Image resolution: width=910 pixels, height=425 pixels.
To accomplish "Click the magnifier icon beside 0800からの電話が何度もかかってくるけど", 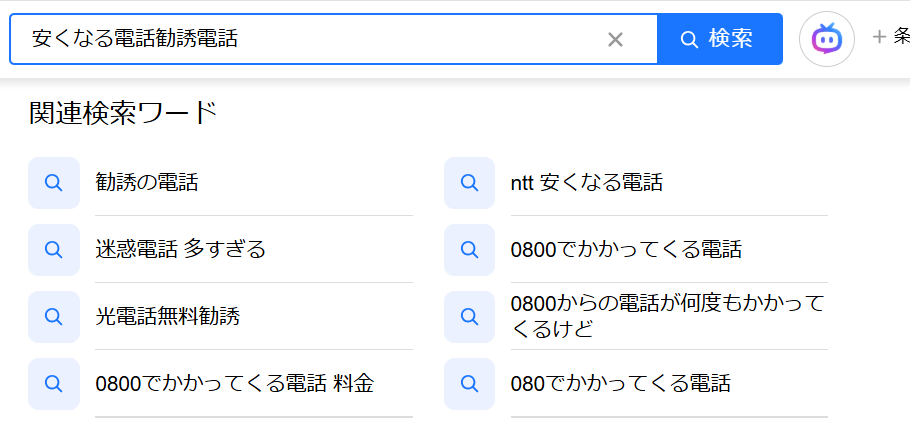I will 469,317.
